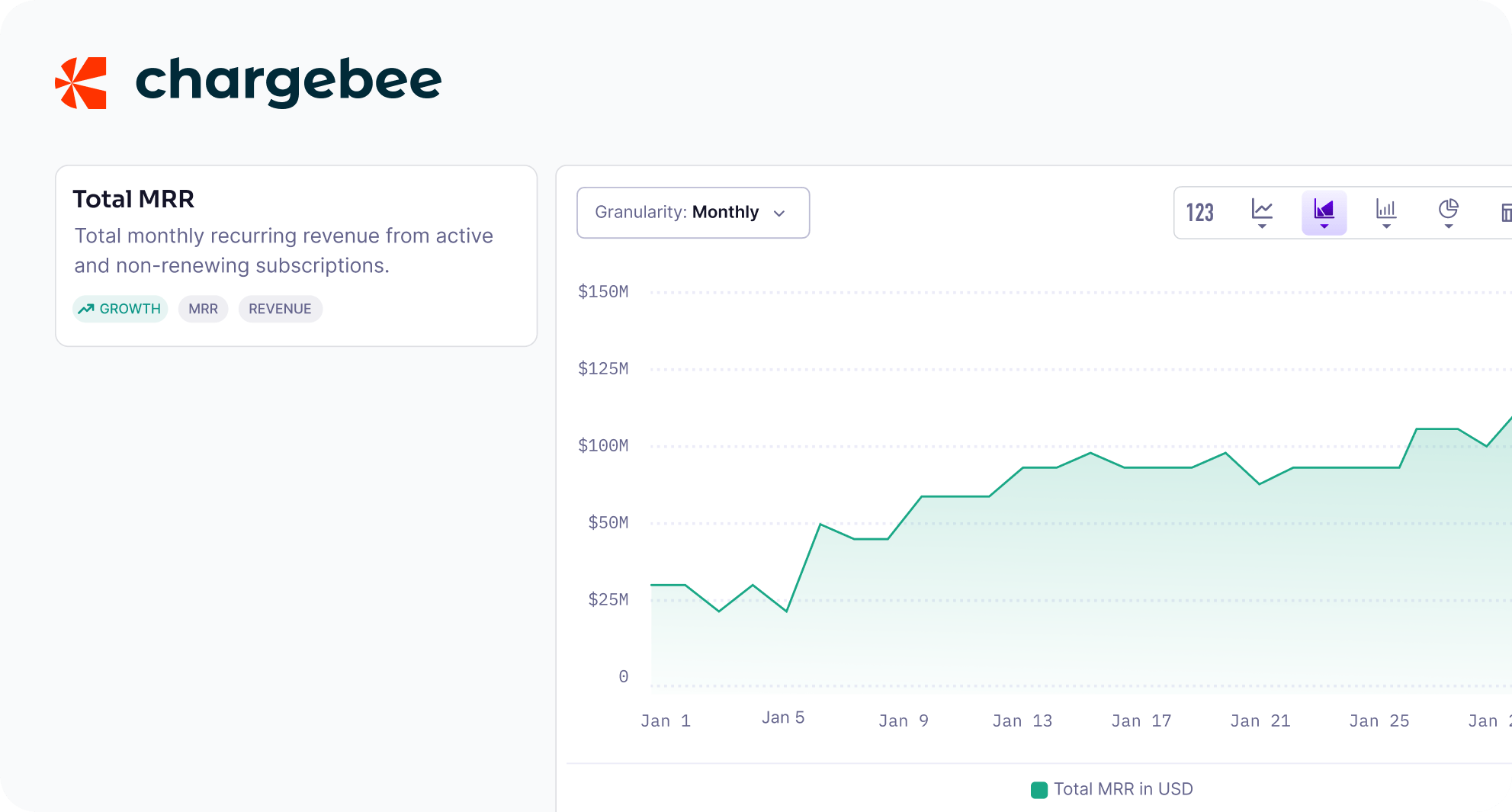Viewport: 1512px width, 812px height.
Task: Switch to the 123 number view
Action: point(1200,213)
